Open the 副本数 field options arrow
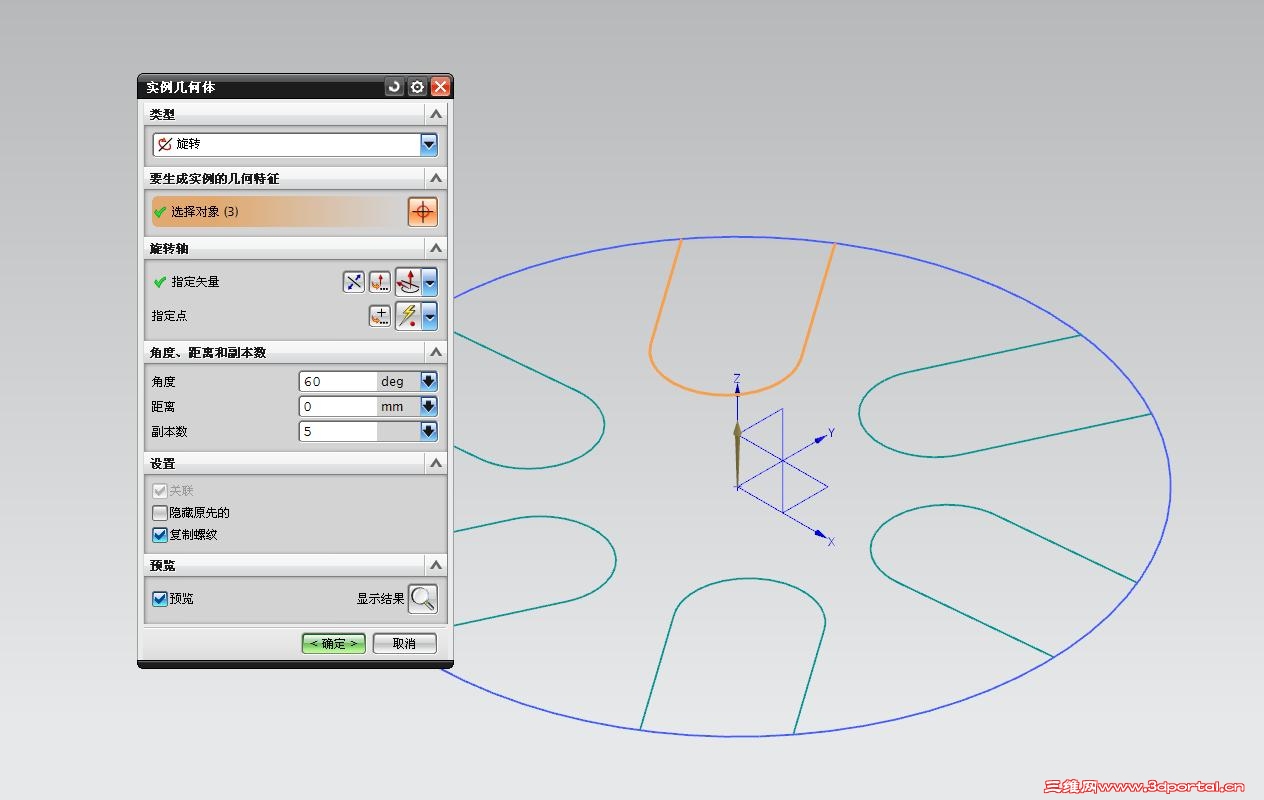 (x=429, y=431)
